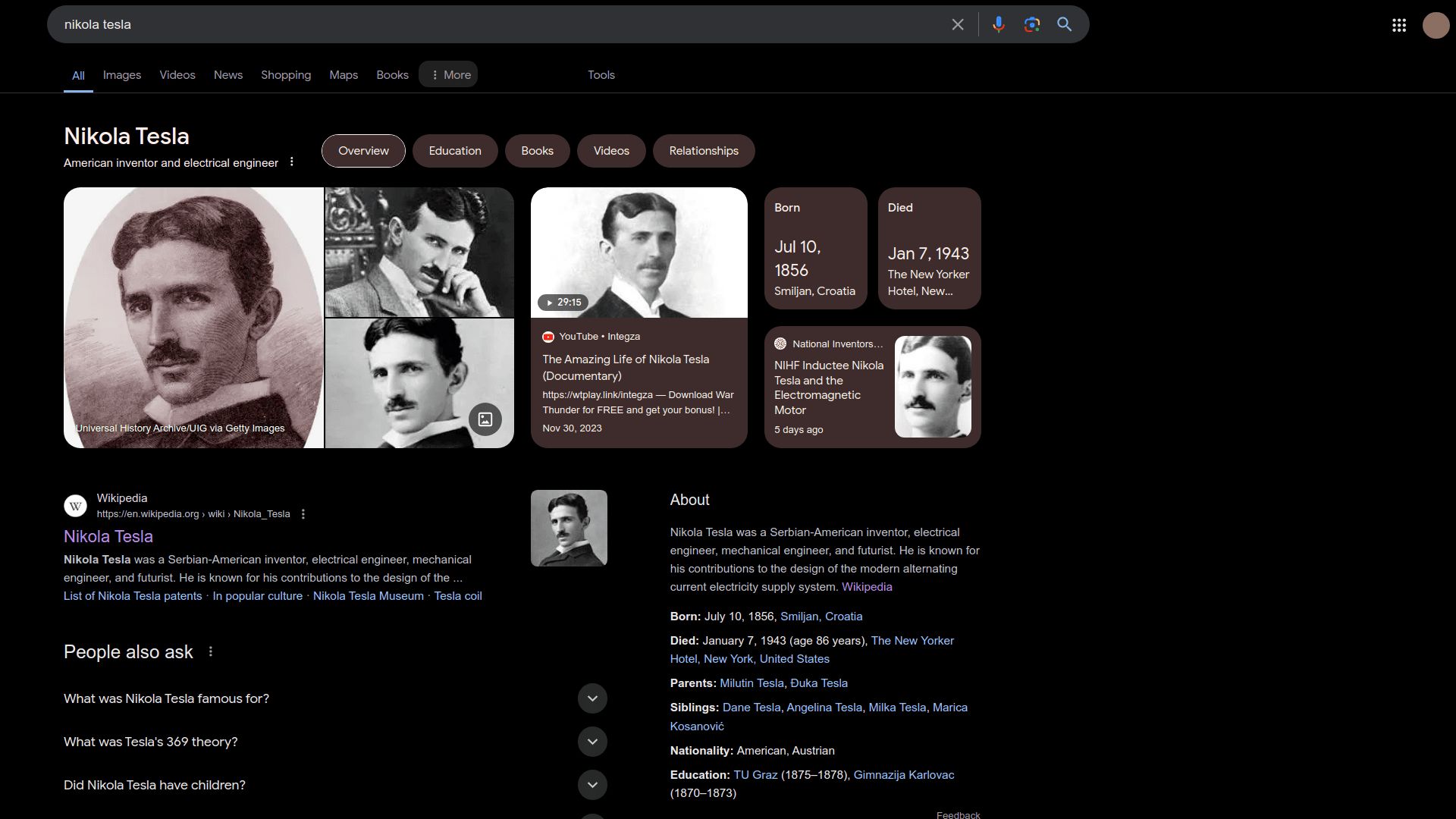Click the More search options button

tap(449, 74)
